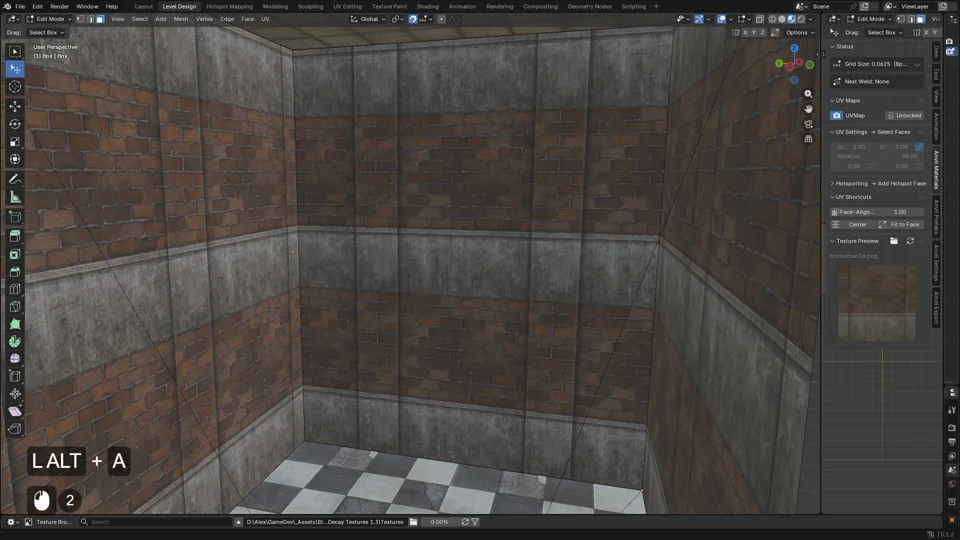Screen dimensions: 960x540
Task: Open texture folder icon in Texture Preview
Action: (894, 241)
